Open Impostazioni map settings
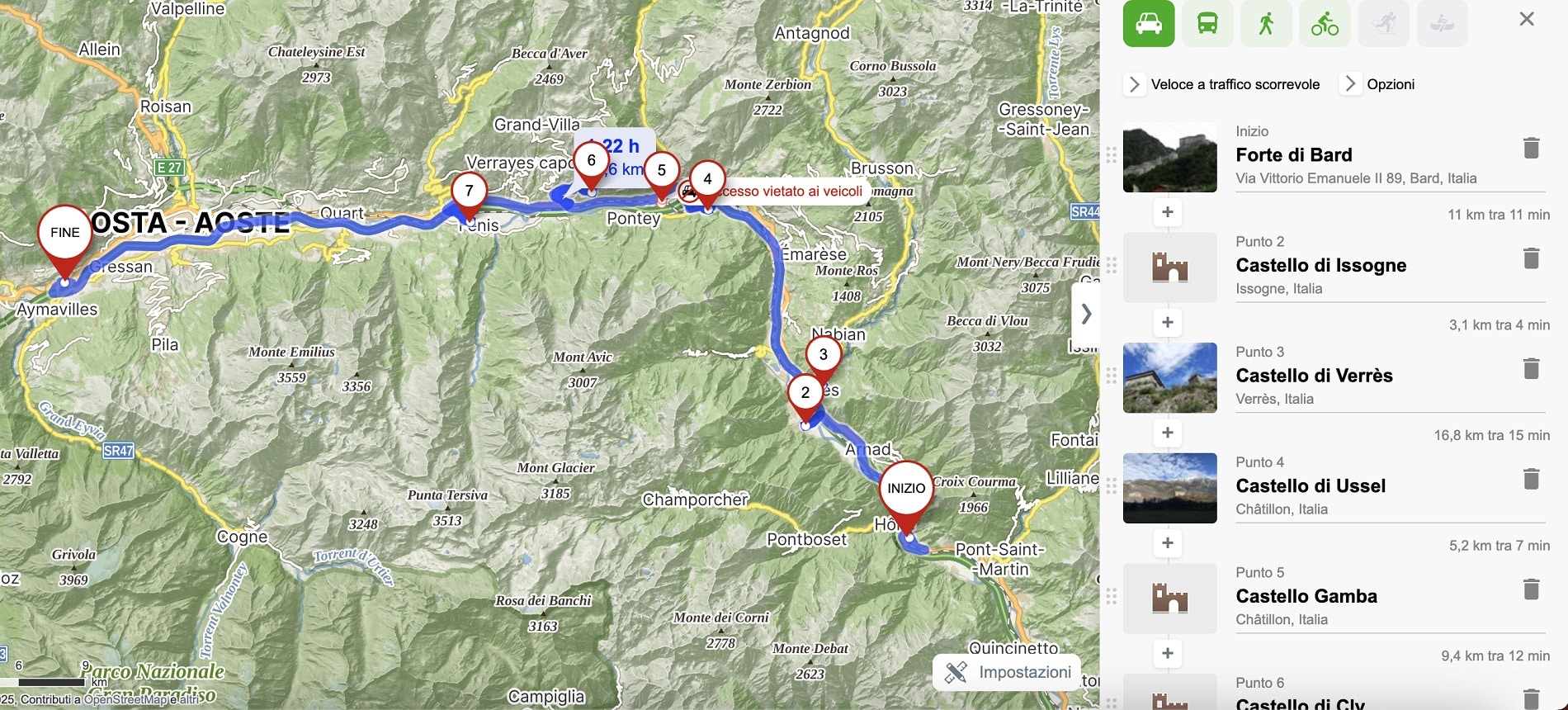The width and height of the screenshot is (1568, 710). tap(1007, 673)
